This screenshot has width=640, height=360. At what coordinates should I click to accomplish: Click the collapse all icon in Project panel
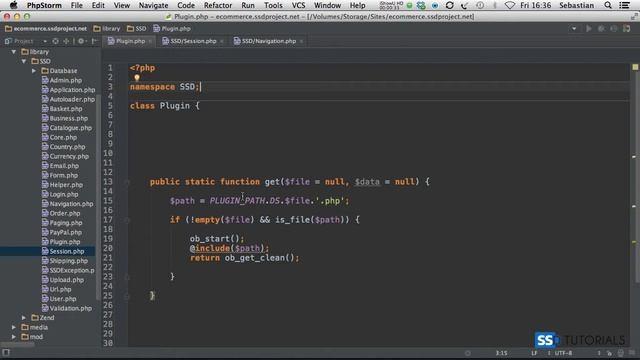66,41
